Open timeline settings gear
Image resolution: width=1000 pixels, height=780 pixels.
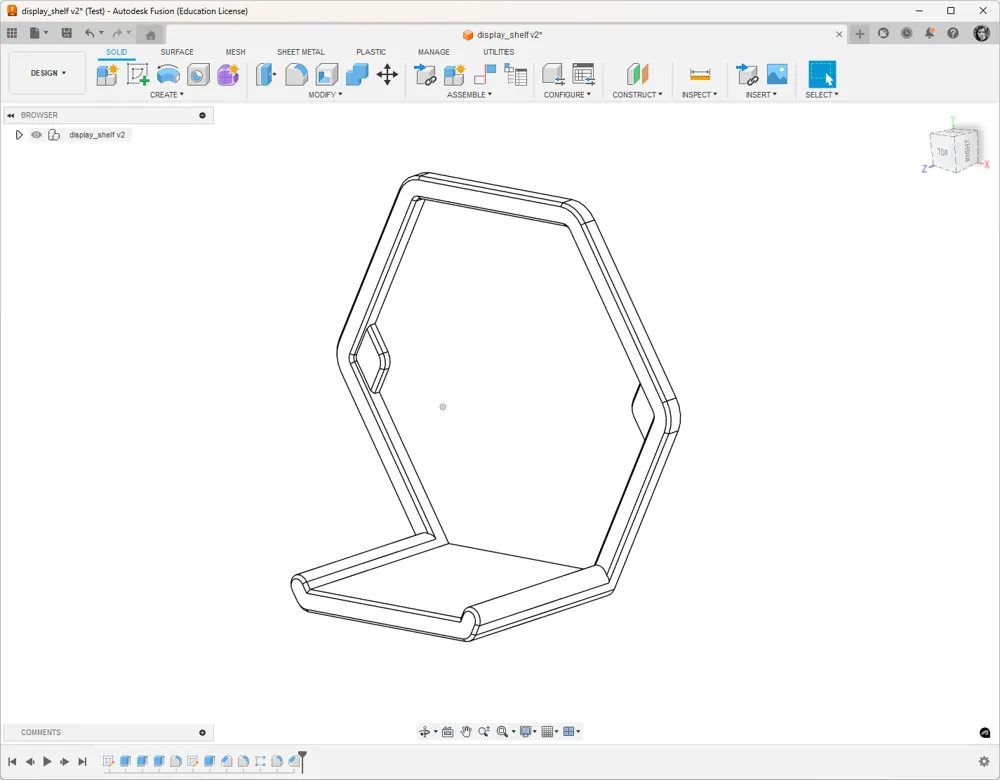point(983,762)
